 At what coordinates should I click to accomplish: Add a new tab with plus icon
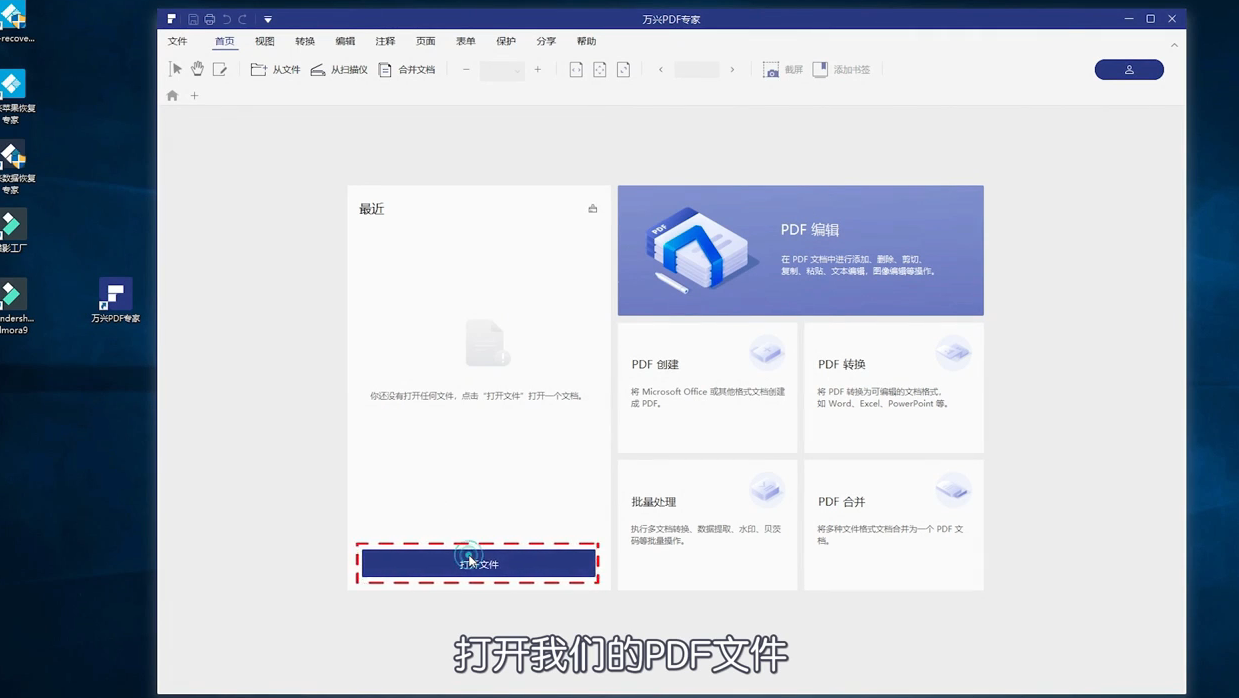tap(195, 96)
